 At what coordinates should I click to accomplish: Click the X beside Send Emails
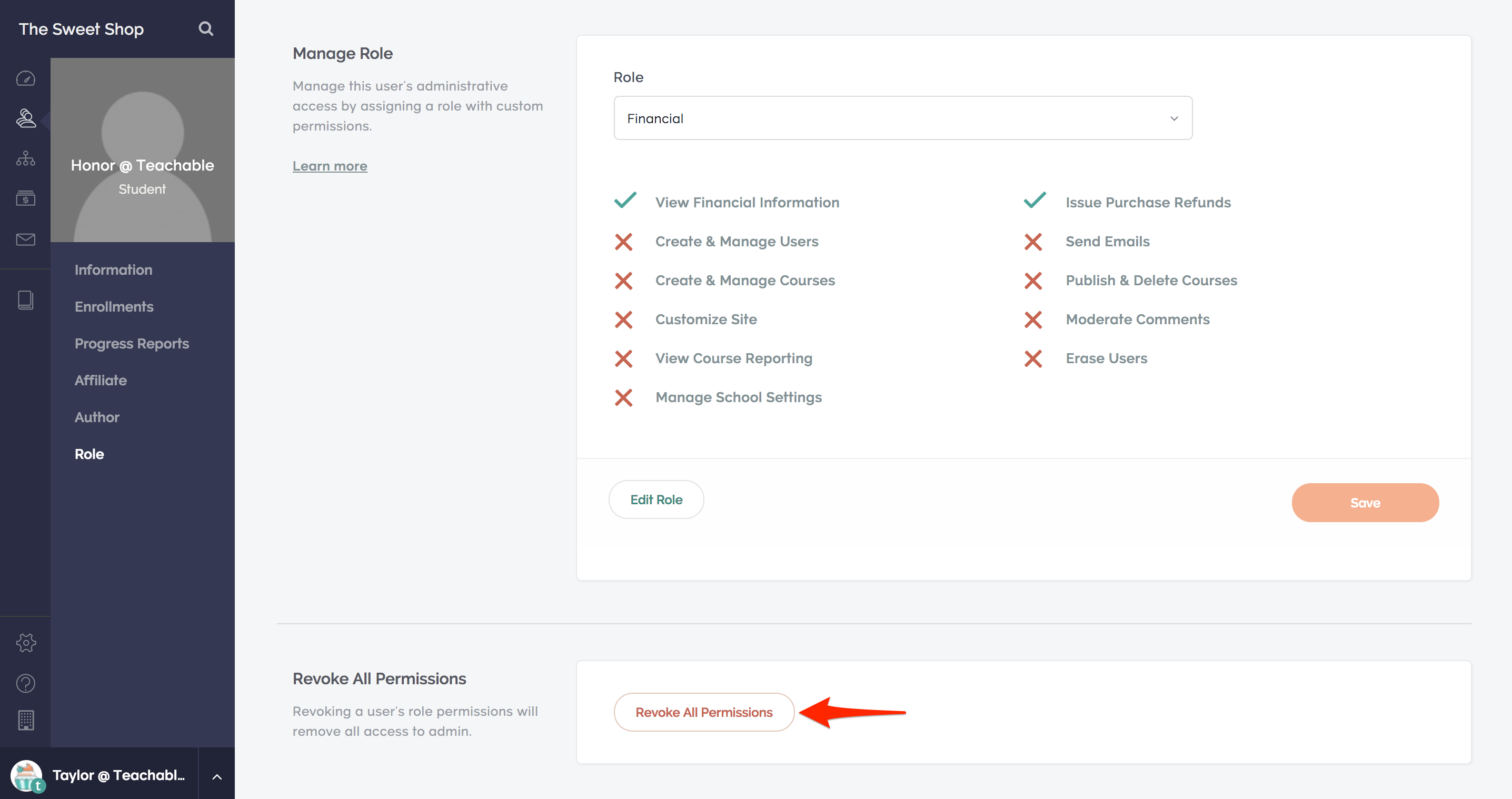pyautogui.click(x=1033, y=242)
